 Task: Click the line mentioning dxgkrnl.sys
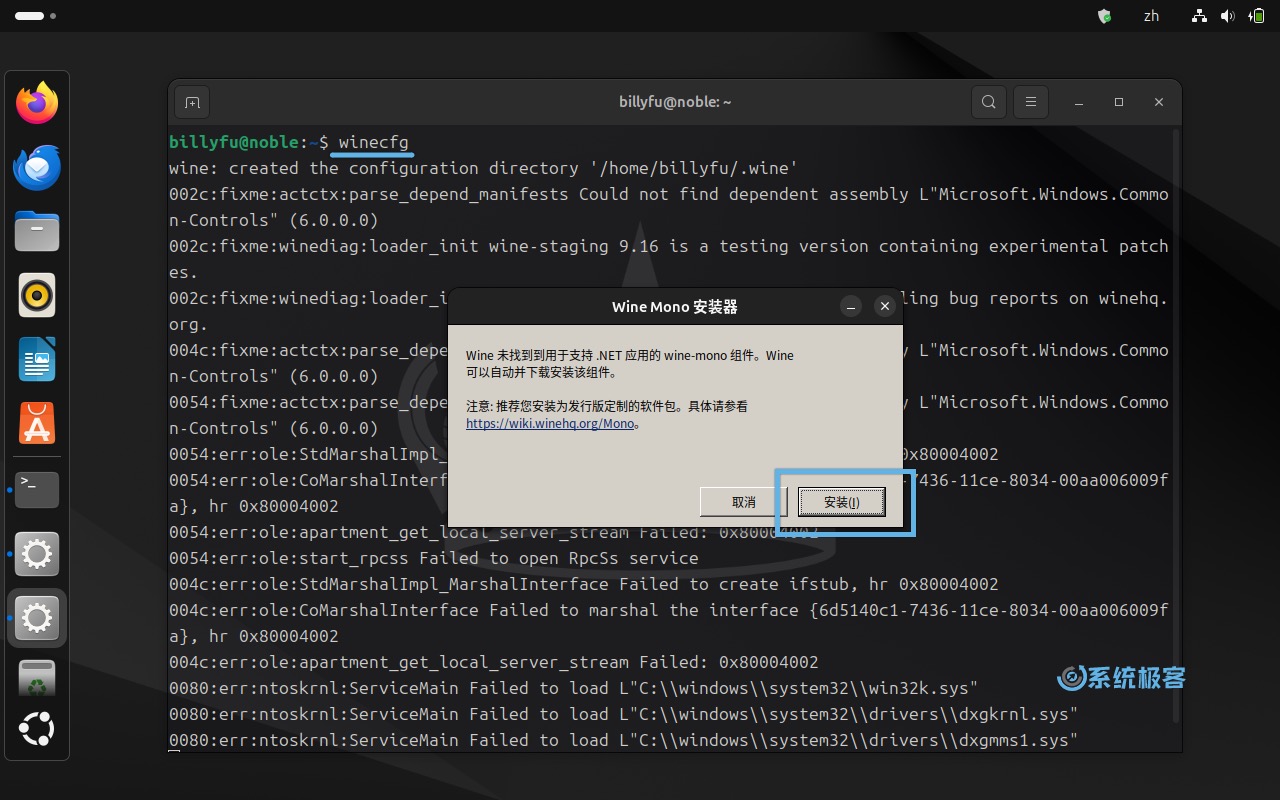623,714
